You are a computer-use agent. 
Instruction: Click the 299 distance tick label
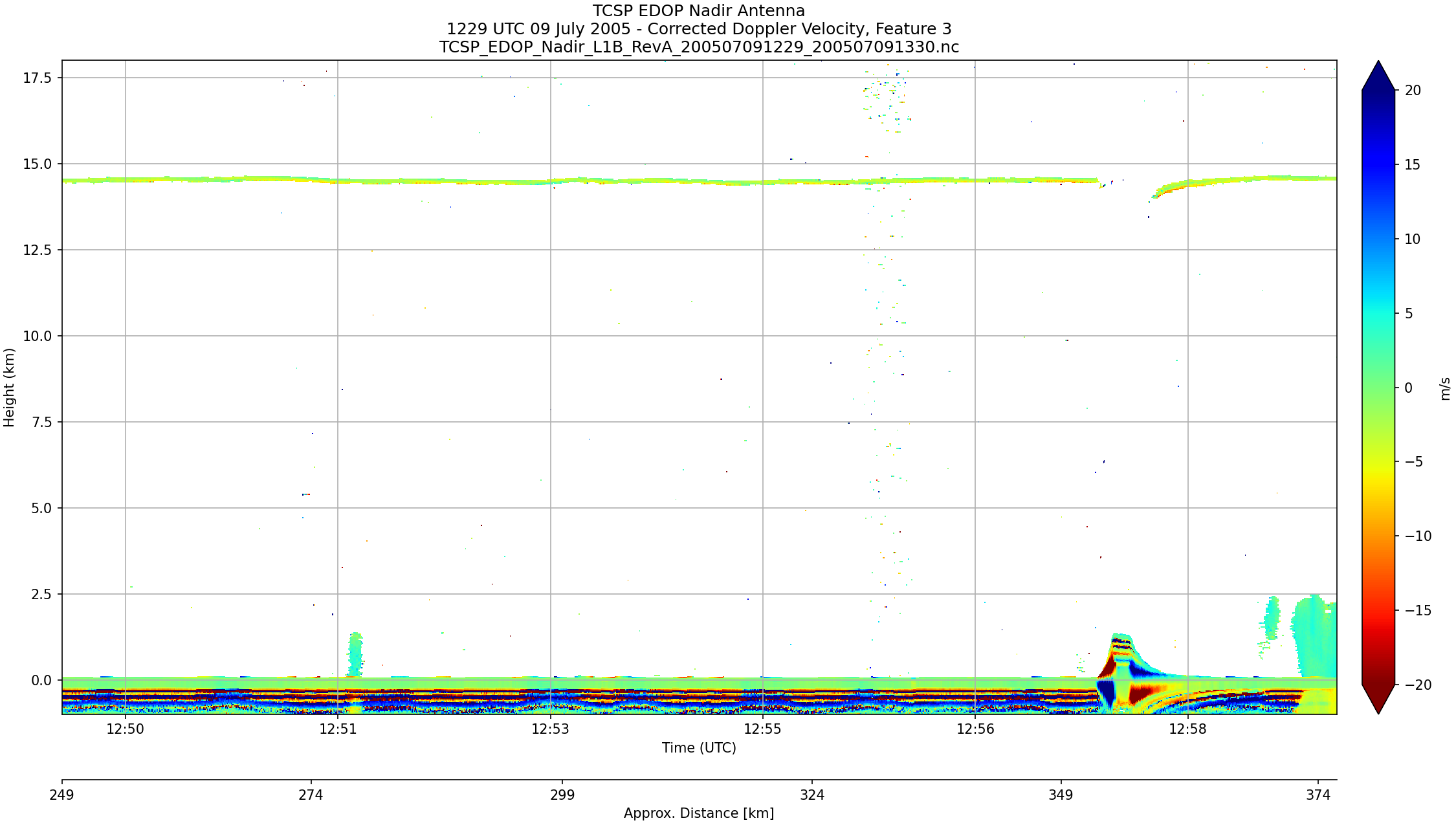pyautogui.click(x=562, y=795)
